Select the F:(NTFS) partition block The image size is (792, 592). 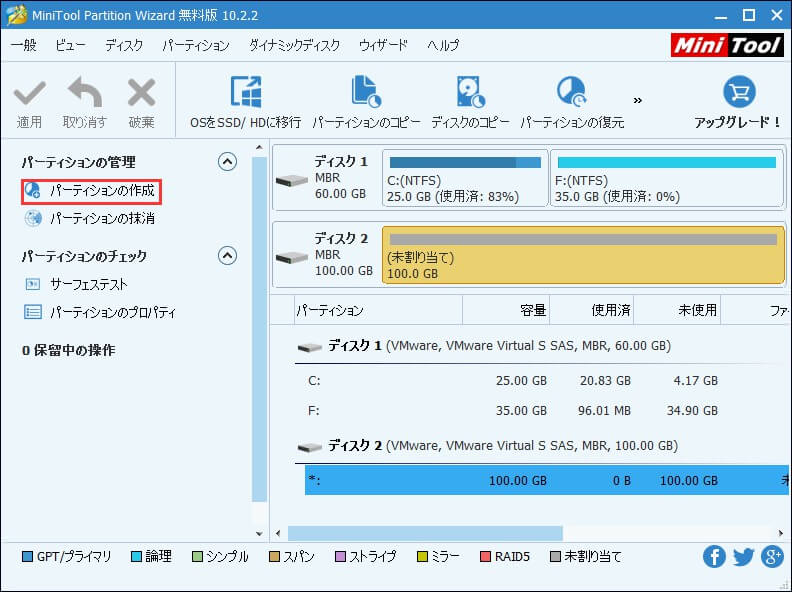pos(667,178)
